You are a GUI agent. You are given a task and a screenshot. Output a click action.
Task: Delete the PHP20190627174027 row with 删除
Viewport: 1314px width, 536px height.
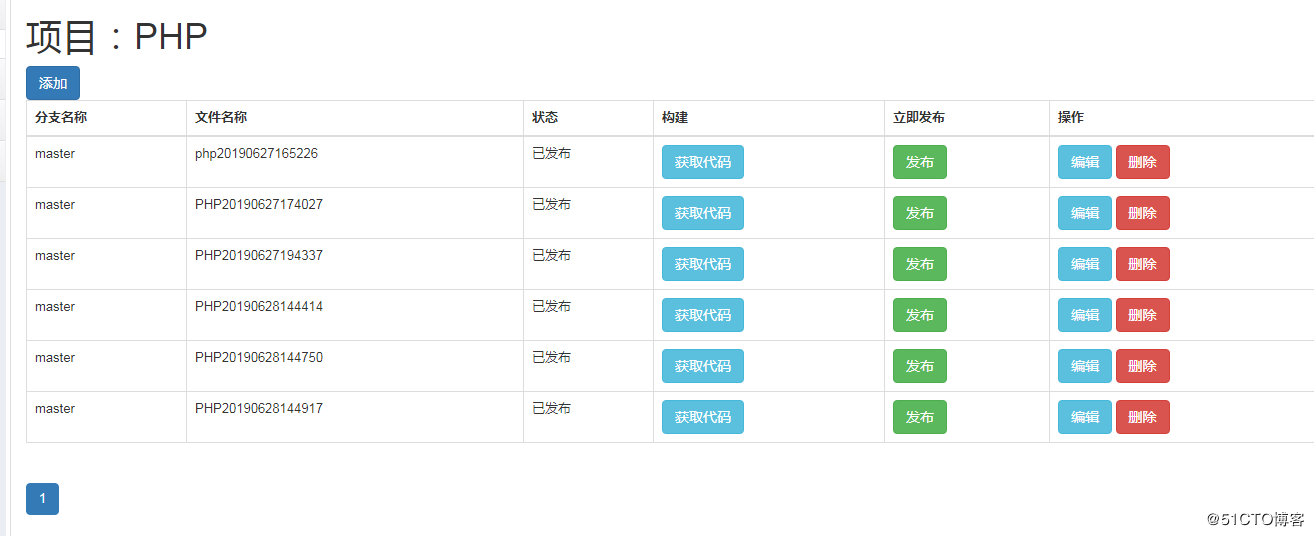[x=1142, y=213]
